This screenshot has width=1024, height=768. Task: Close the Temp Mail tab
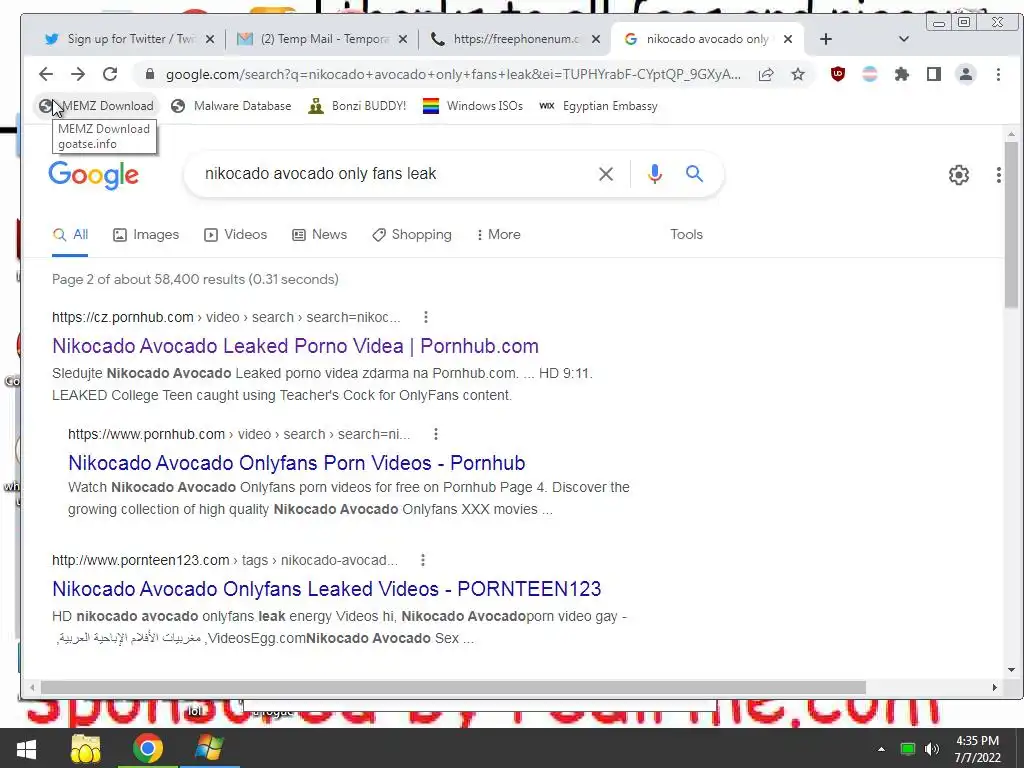403,39
